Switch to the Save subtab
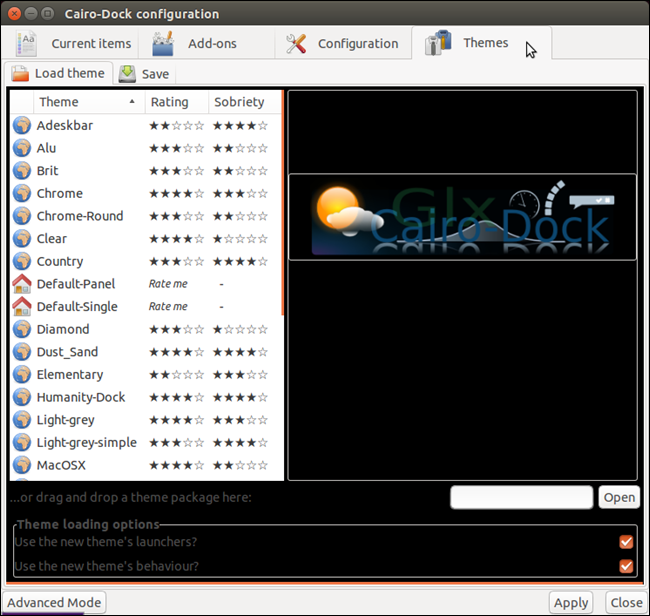650x616 pixels. (x=144, y=74)
